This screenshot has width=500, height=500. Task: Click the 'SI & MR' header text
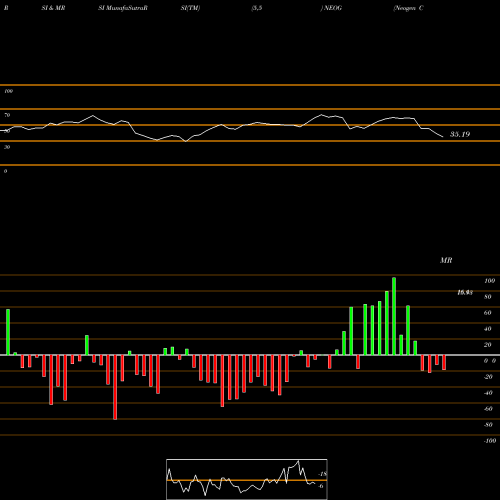click(x=53, y=8)
